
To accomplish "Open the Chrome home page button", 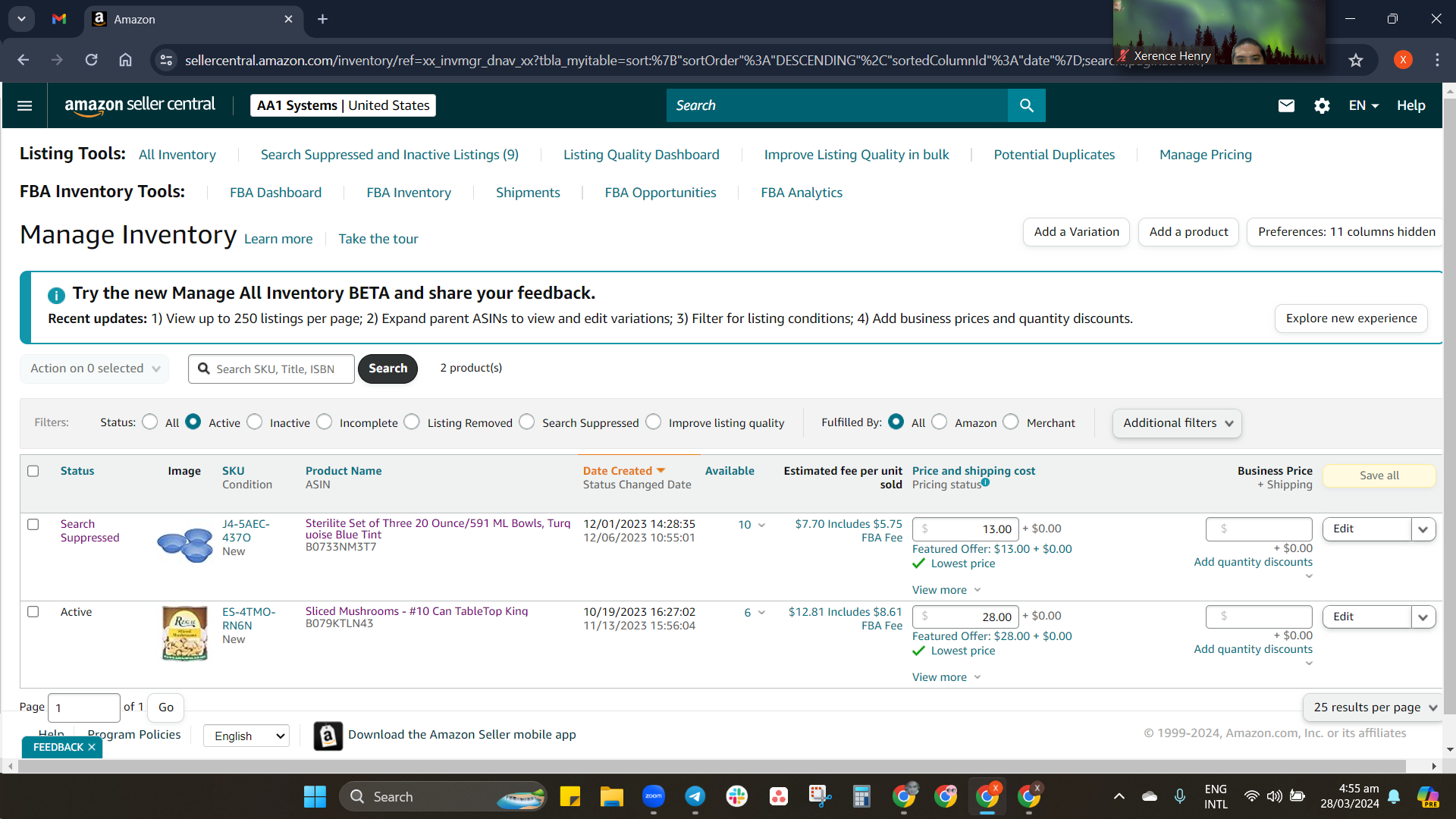I will [x=125, y=60].
